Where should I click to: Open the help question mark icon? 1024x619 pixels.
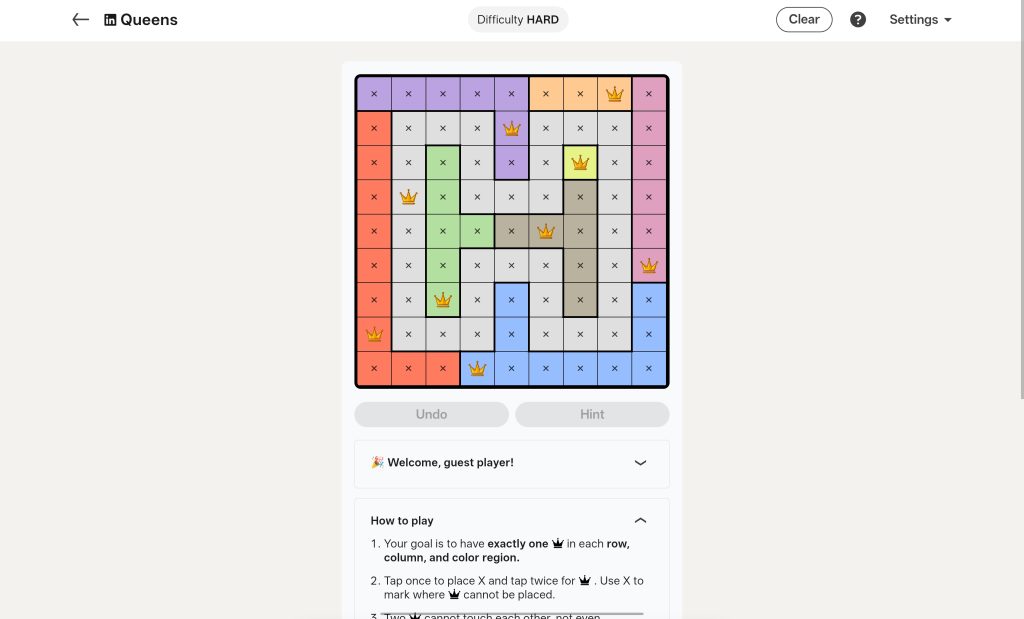pyautogui.click(x=858, y=19)
